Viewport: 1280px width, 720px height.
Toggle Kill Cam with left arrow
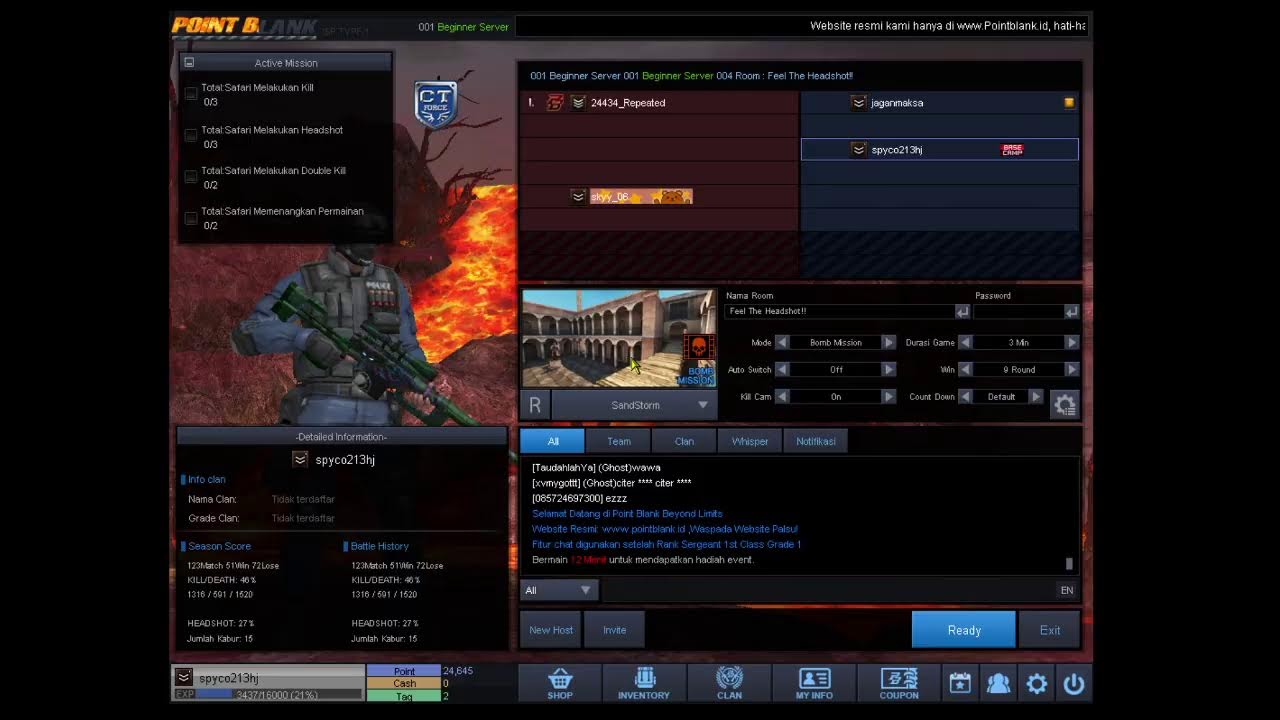(x=783, y=396)
